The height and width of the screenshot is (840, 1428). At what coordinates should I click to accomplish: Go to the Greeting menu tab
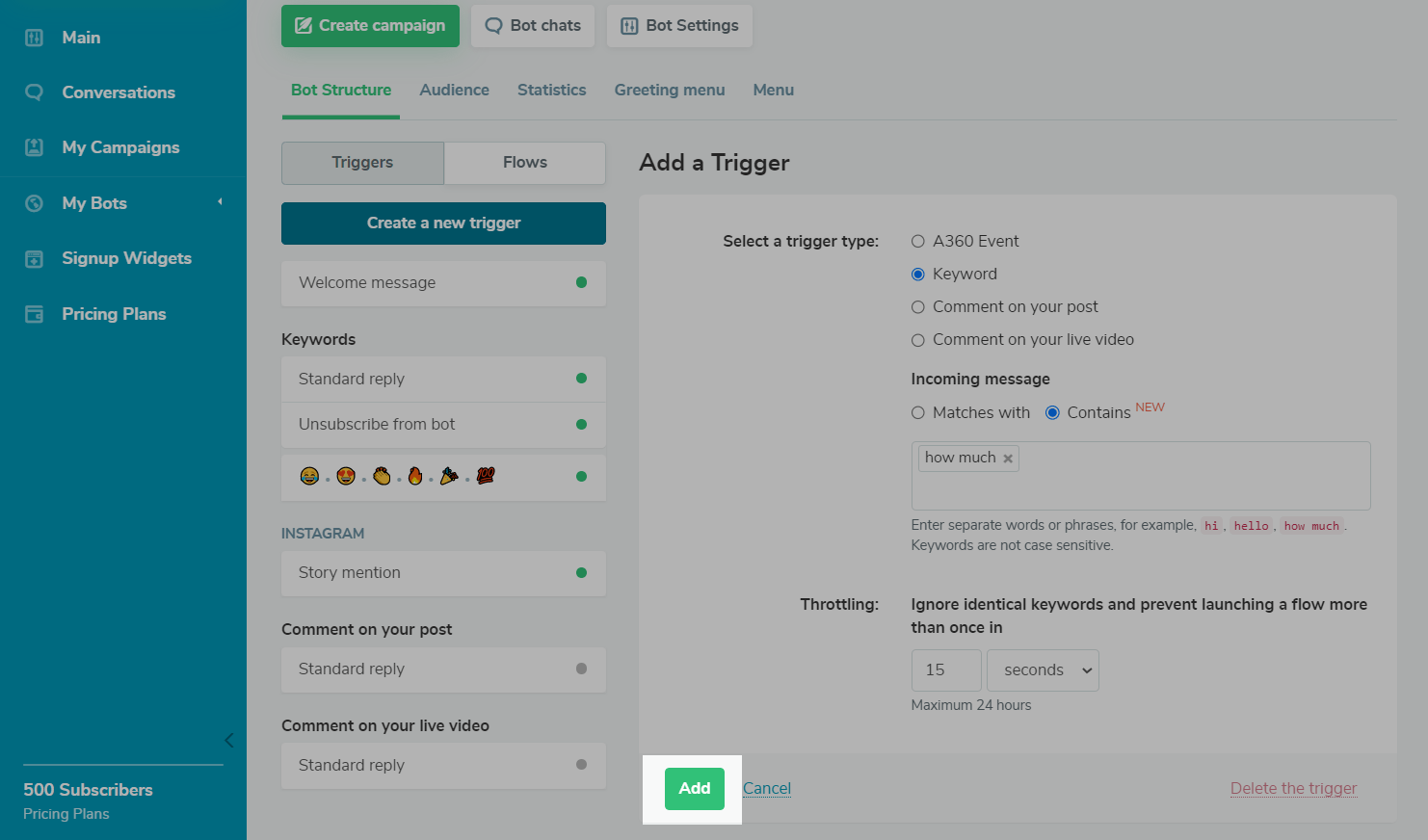click(x=669, y=90)
